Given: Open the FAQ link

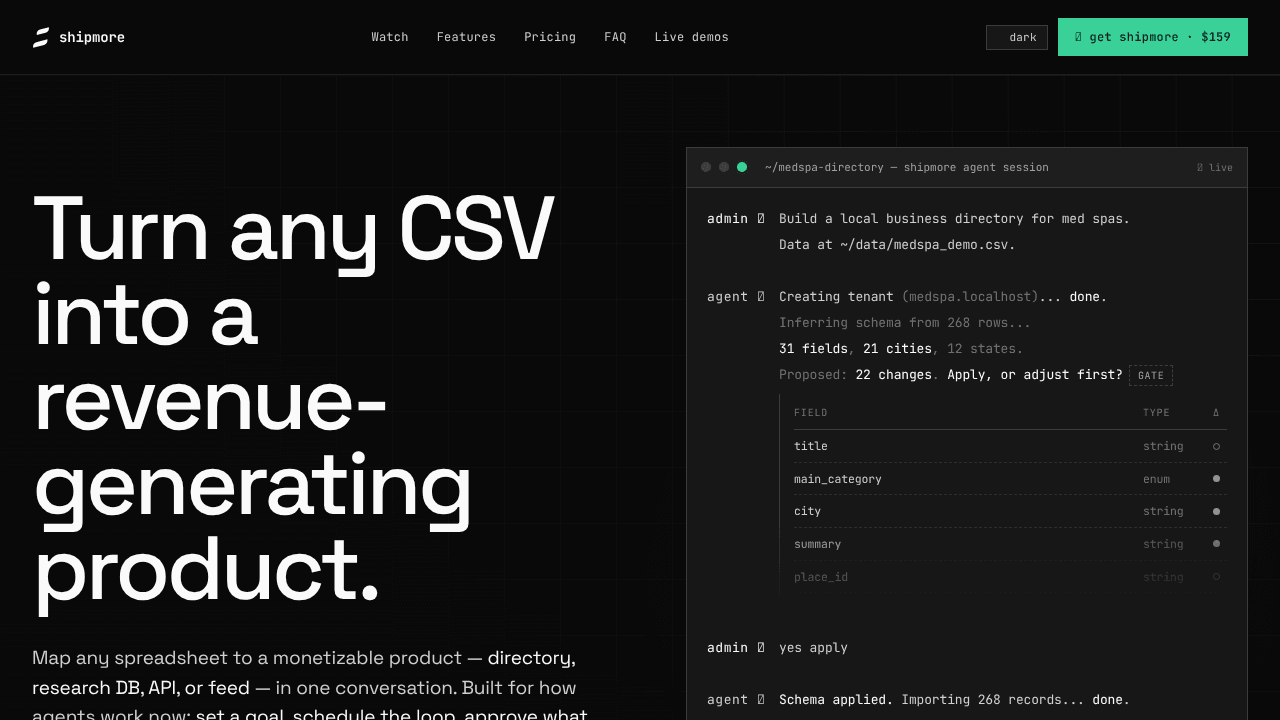Looking at the screenshot, I should point(615,37).
